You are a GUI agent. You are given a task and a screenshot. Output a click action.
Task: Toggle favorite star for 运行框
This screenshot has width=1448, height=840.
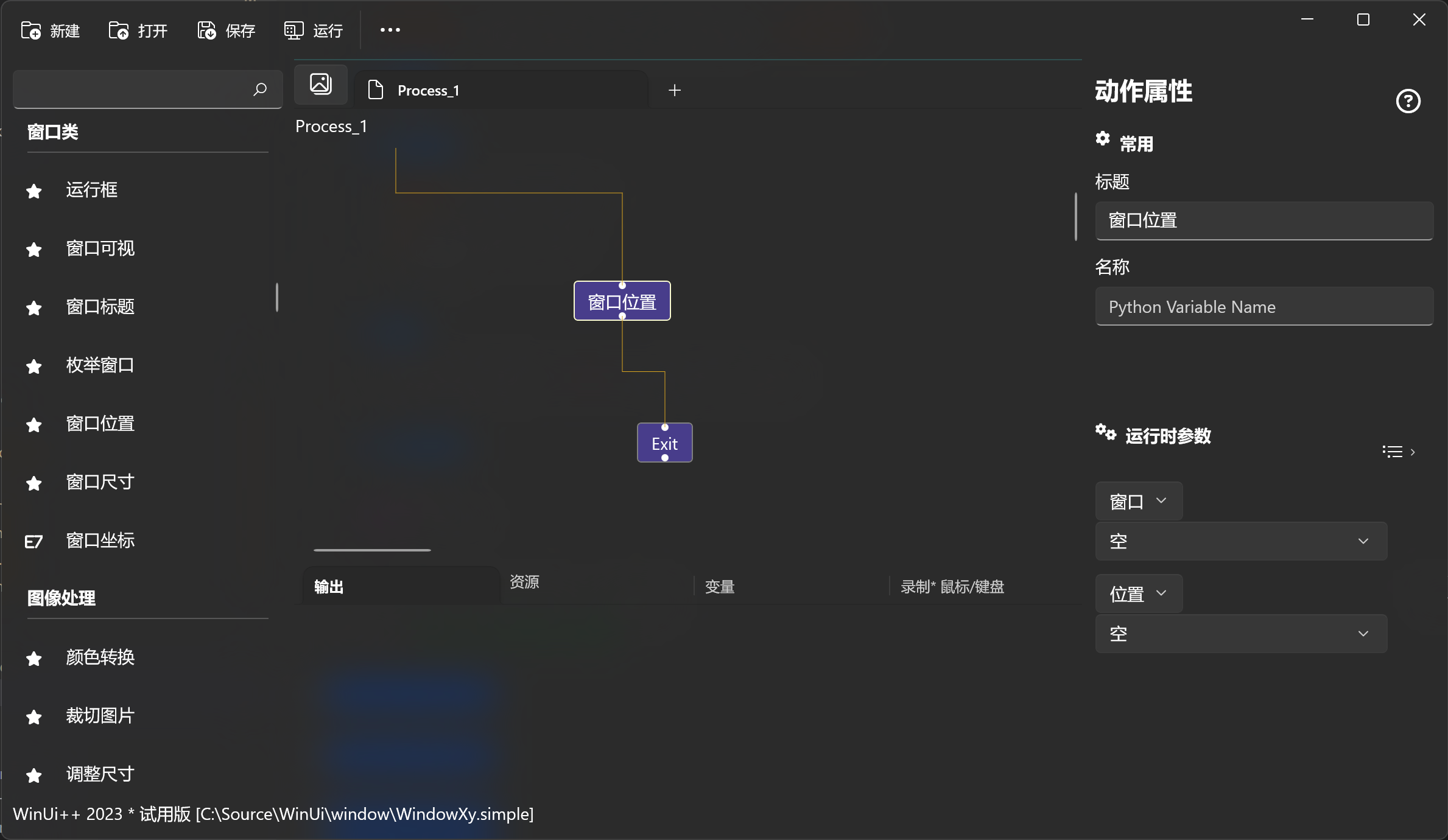tap(34, 191)
